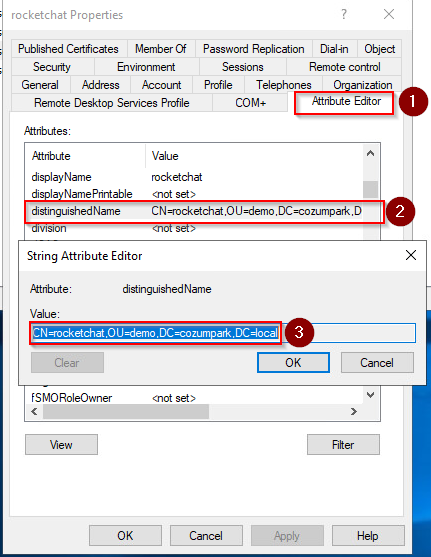Click the help question mark icon
This screenshot has height=557, width=431.
(344, 14)
